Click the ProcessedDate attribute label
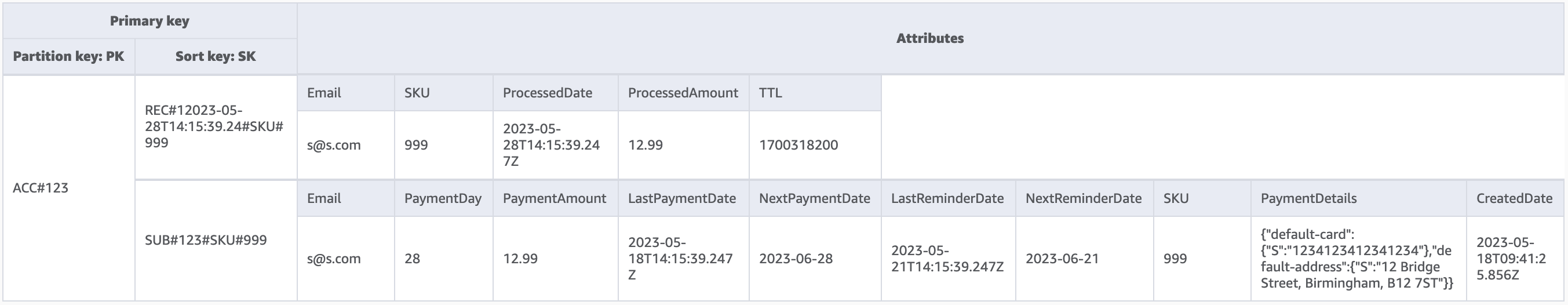The width and height of the screenshot is (1568, 305). [x=547, y=93]
